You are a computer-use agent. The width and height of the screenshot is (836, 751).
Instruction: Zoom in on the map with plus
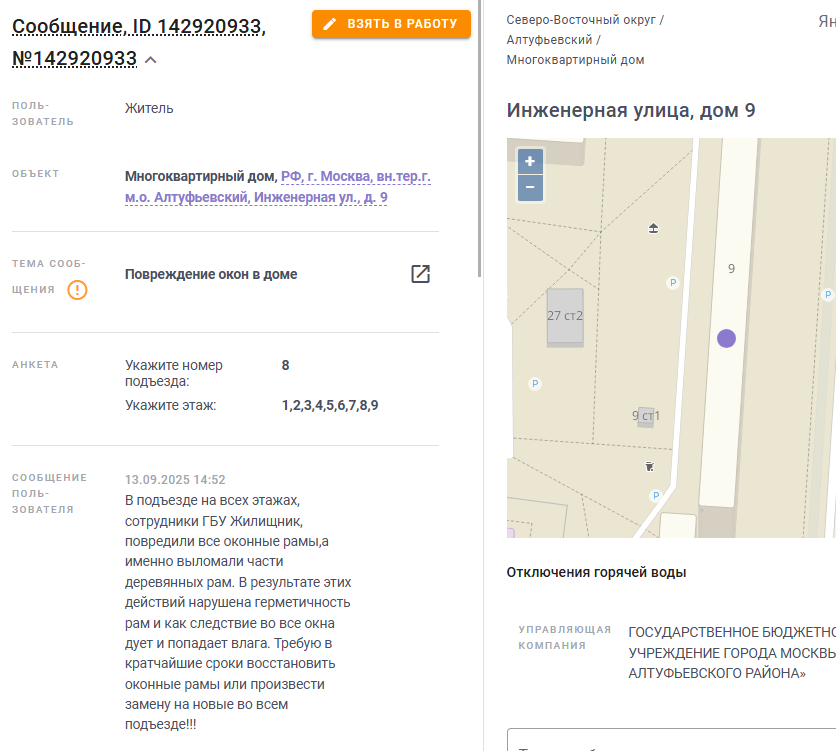pos(530,161)
